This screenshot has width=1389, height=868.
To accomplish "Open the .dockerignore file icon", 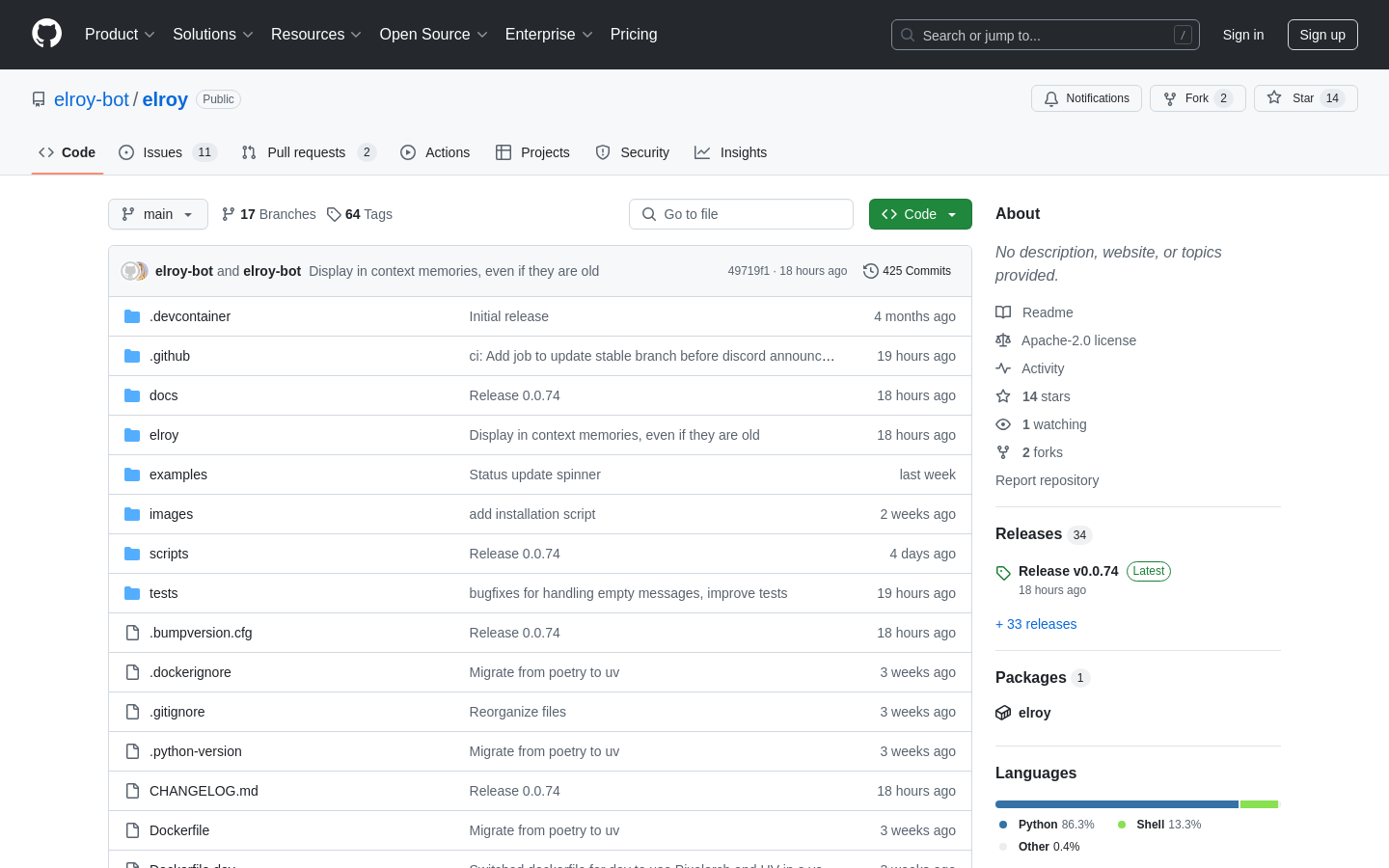I will [x=132, y=672].
